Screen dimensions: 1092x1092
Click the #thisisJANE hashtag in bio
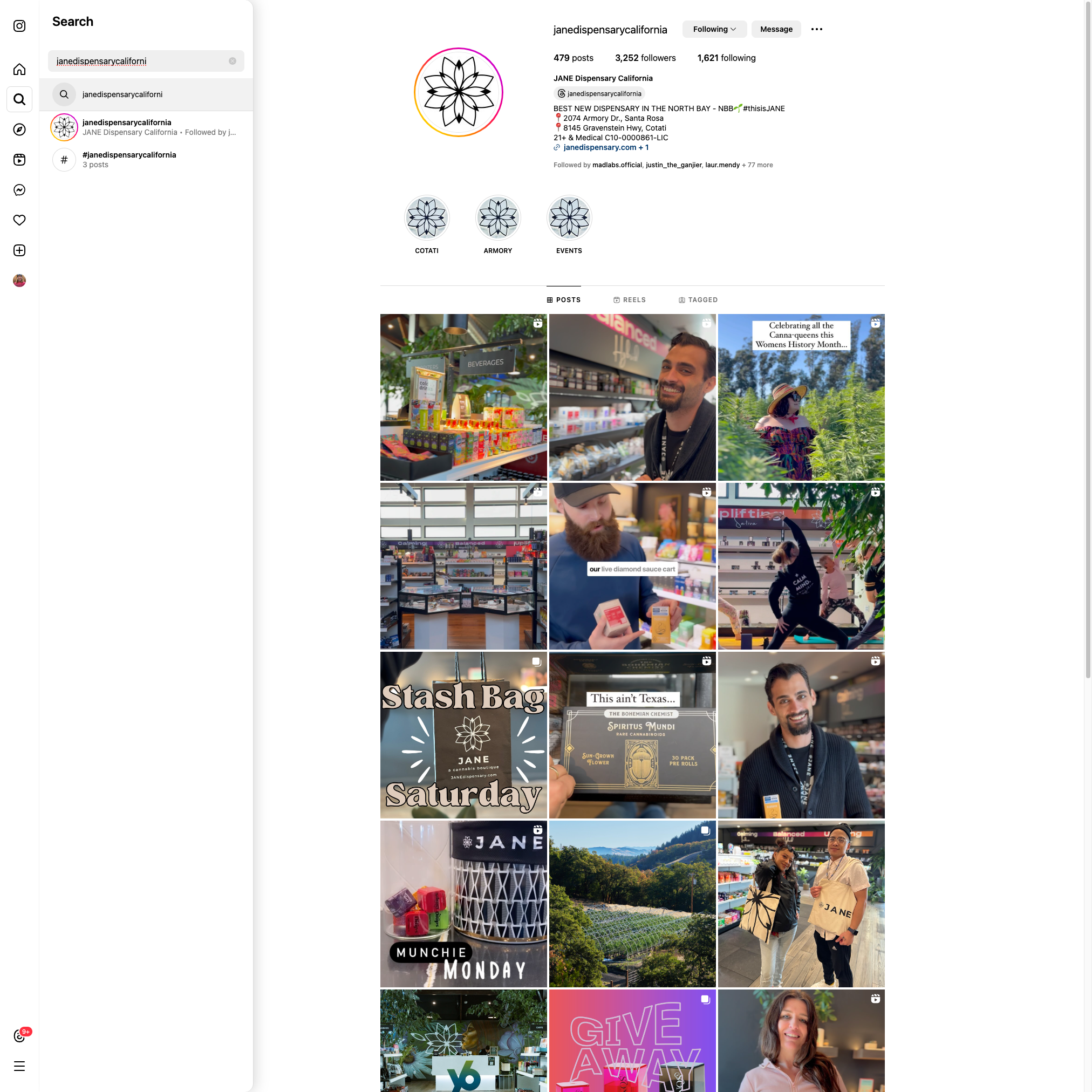(763, 108)
